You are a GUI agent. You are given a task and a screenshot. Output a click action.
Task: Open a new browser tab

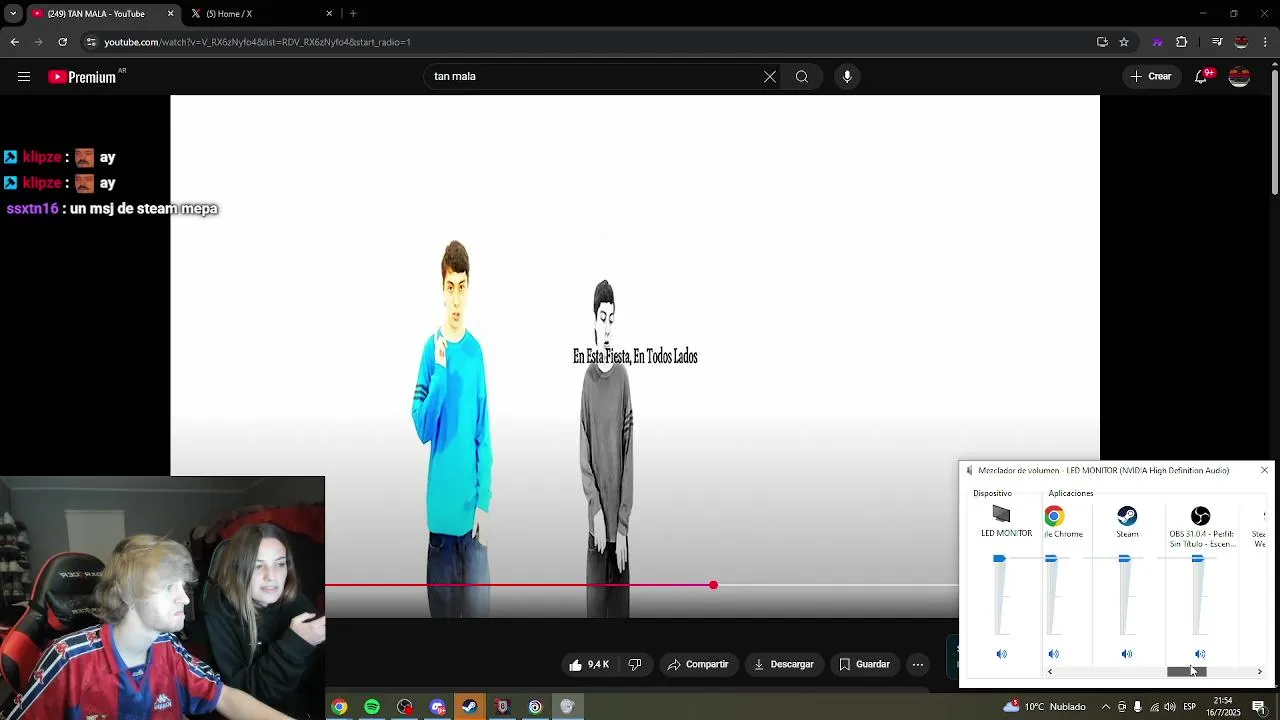point(353,14)
